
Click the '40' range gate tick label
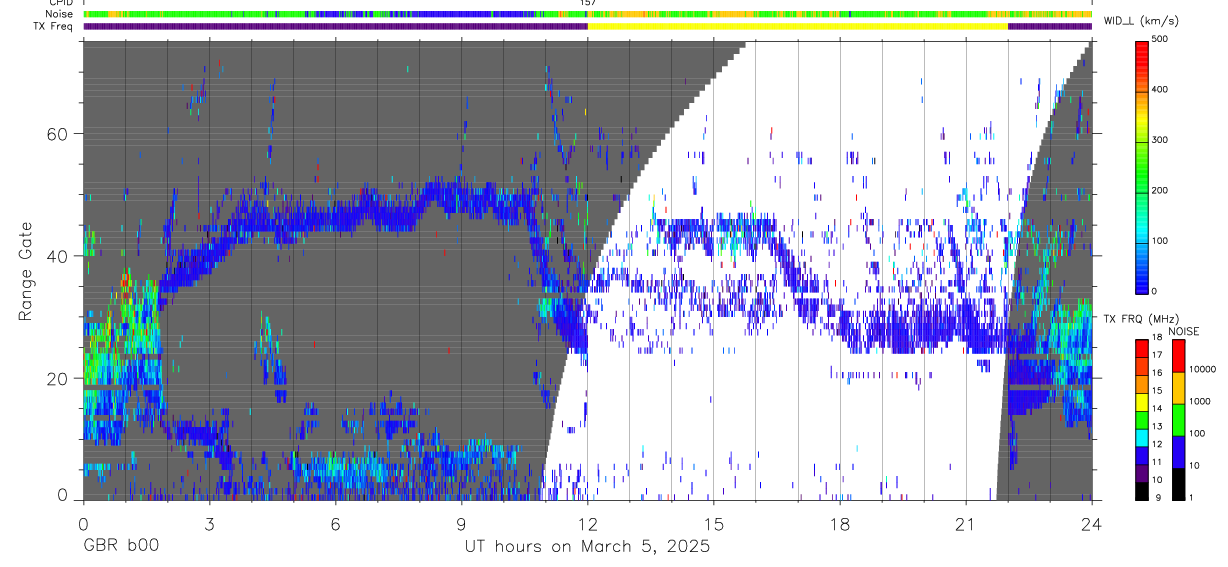58,256
